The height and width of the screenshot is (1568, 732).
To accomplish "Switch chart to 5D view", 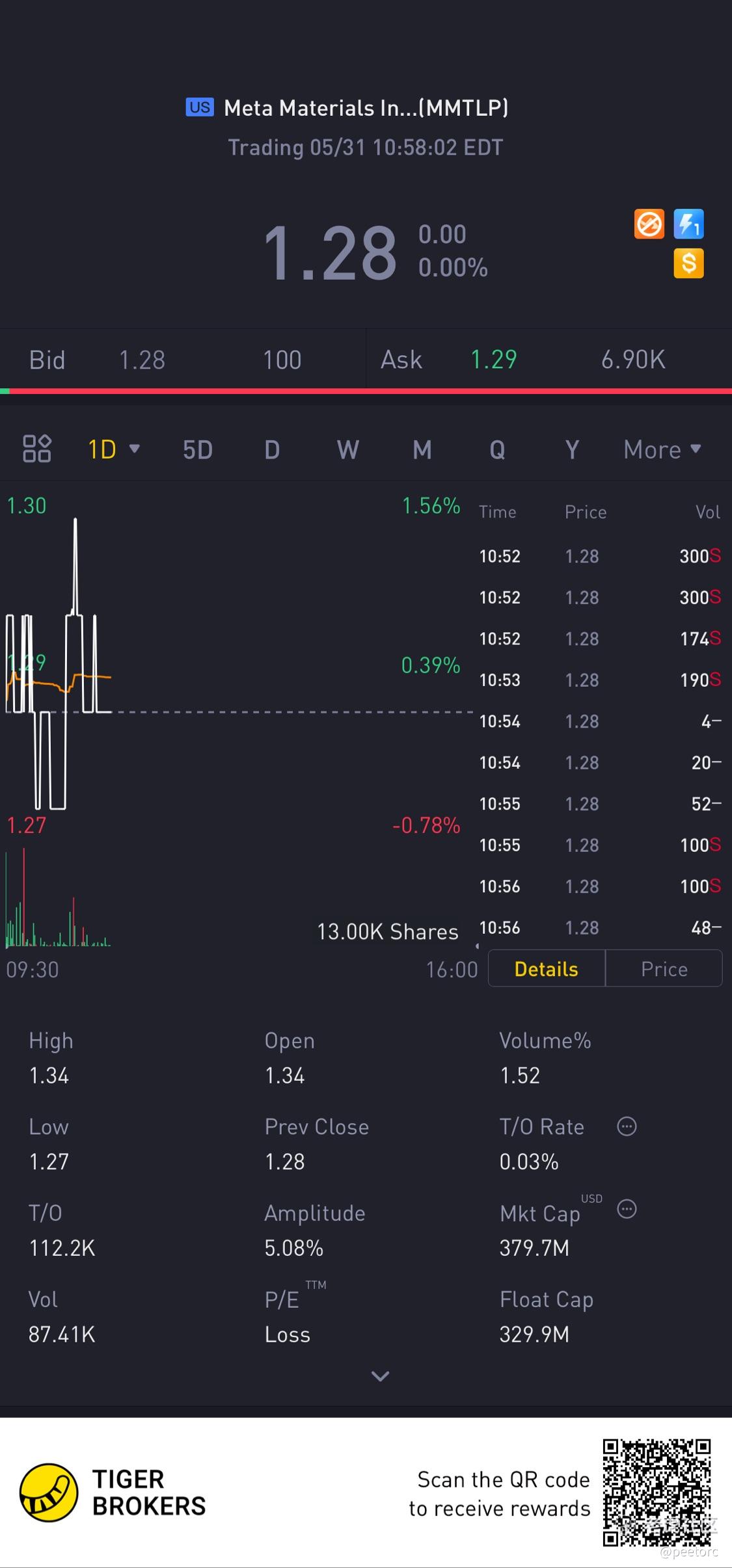I will tap(198, 449).
